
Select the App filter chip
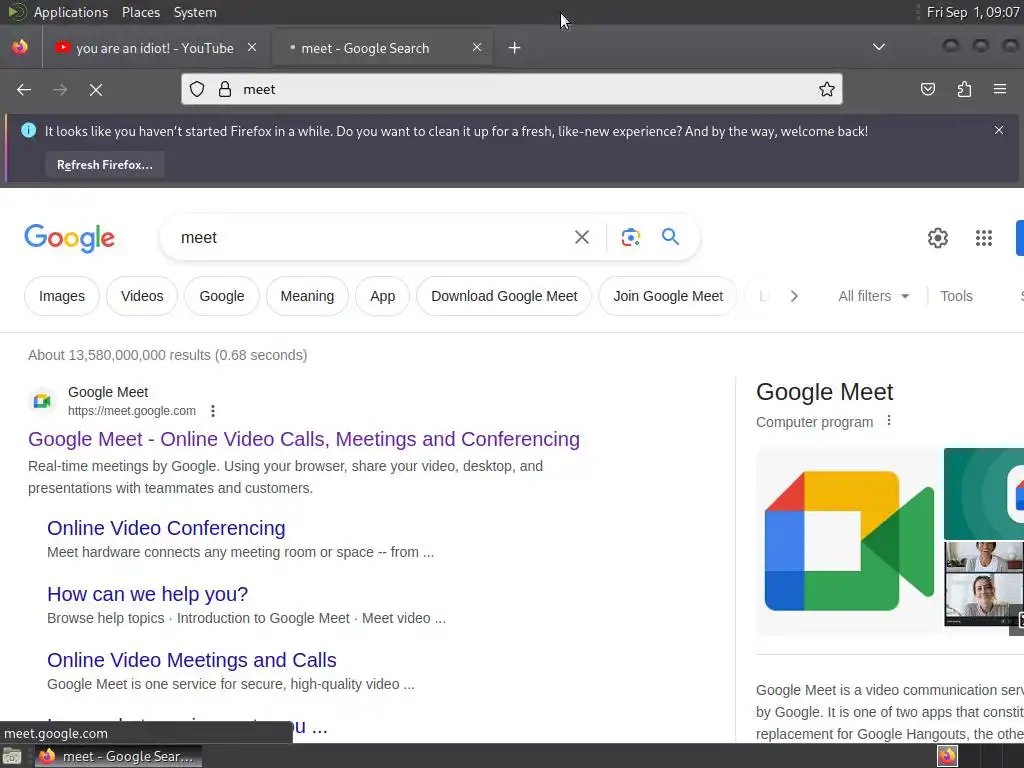pos(382,296)
